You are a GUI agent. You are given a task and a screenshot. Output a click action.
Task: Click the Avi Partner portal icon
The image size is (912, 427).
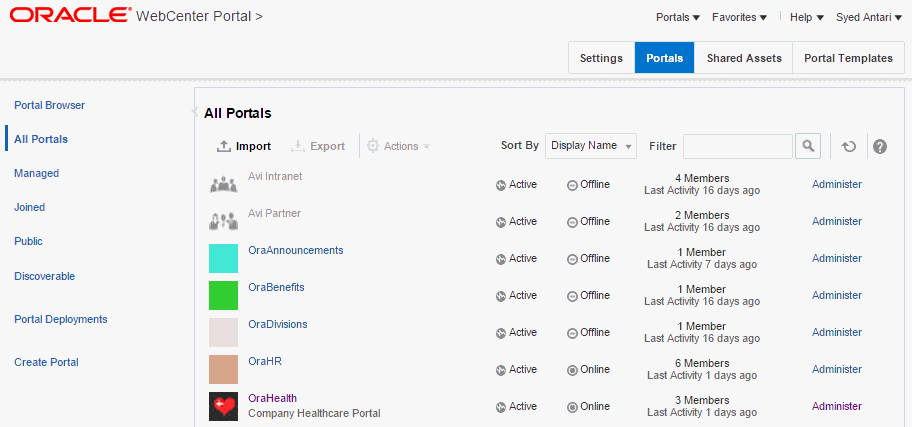pyautogui.click(x=223, y=221)
